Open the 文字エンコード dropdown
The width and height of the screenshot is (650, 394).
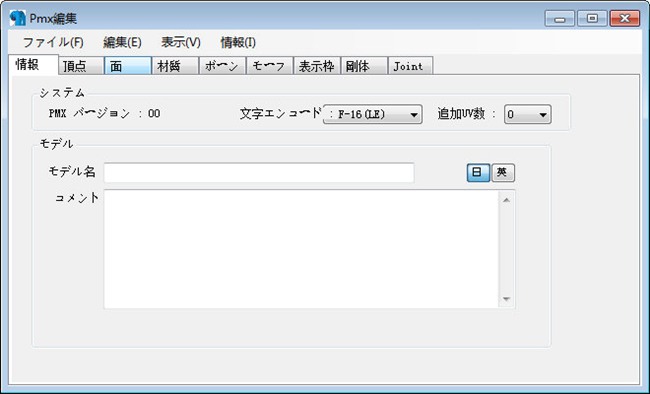point(373,114)
